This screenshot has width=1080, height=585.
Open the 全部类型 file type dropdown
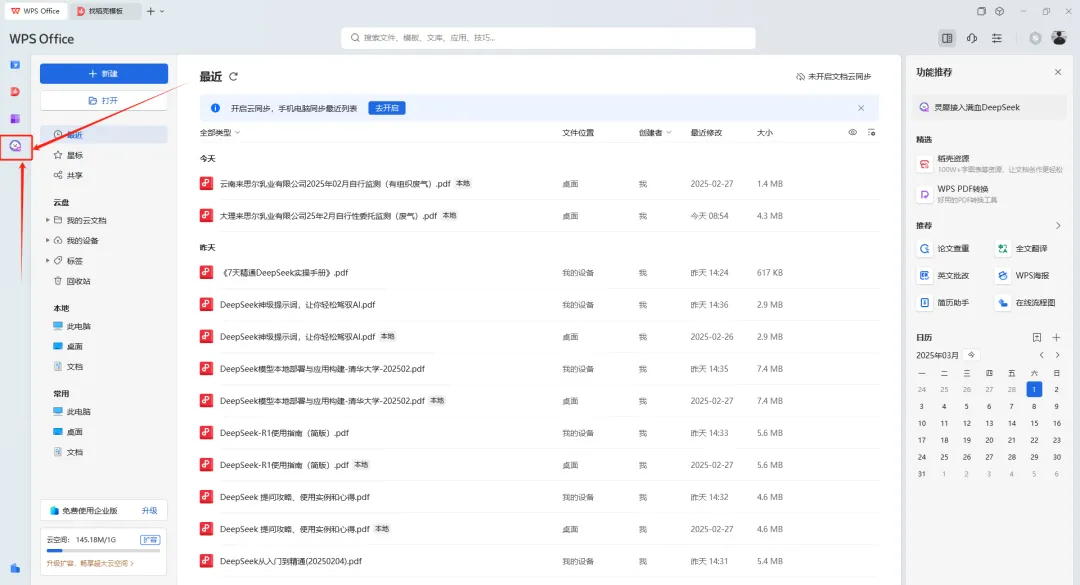tap(220, 132)
